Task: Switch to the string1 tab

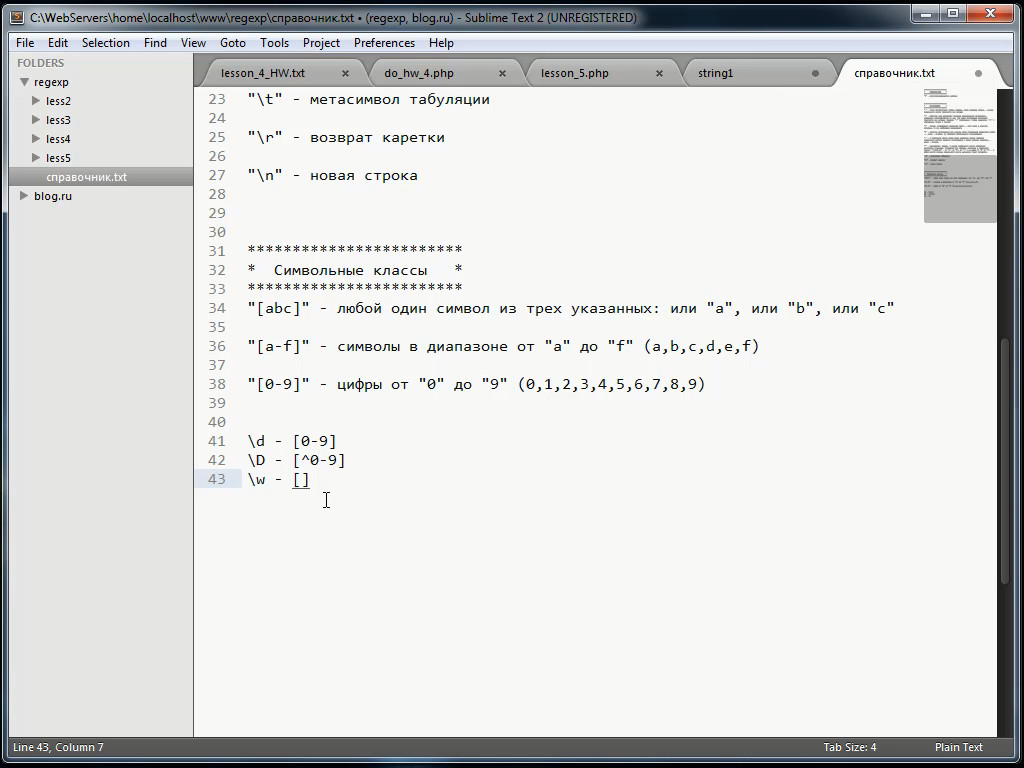Action: [x=715, y=73]
